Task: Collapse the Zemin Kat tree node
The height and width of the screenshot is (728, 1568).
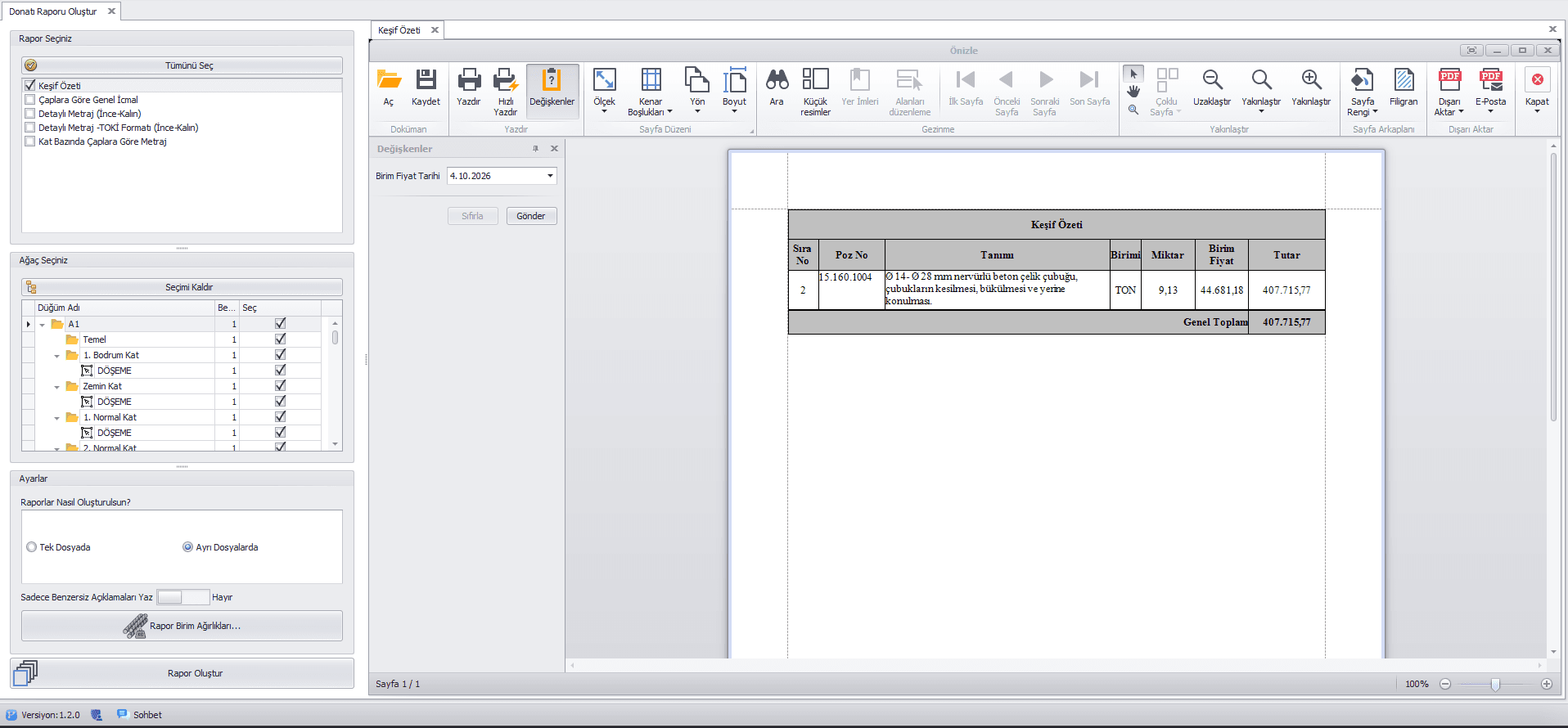Action: 56,387
